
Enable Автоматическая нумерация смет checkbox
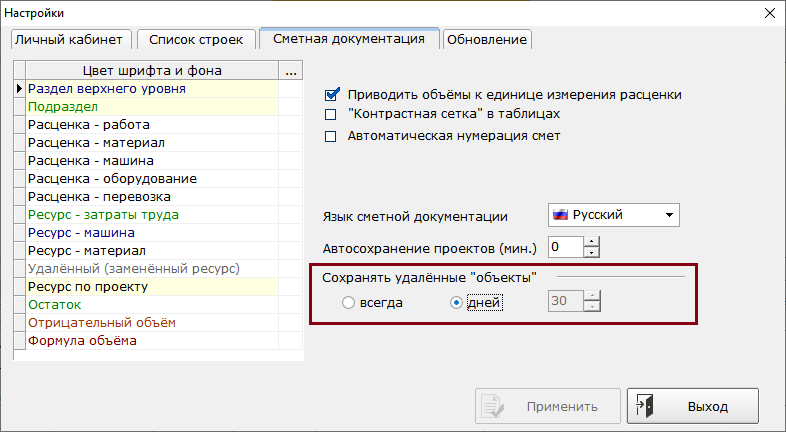pyautogui.click(x=332, y=136)
